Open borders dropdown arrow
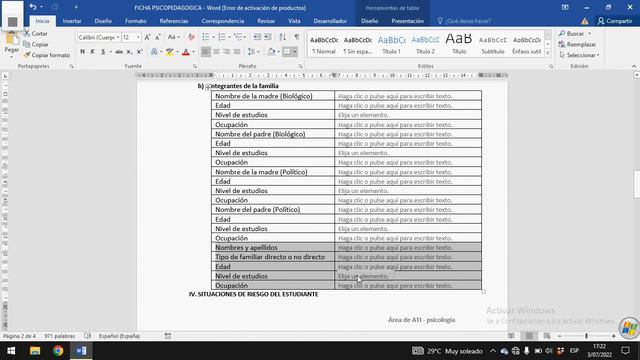Viewport: 640px width, 360px height. [295, 52]
